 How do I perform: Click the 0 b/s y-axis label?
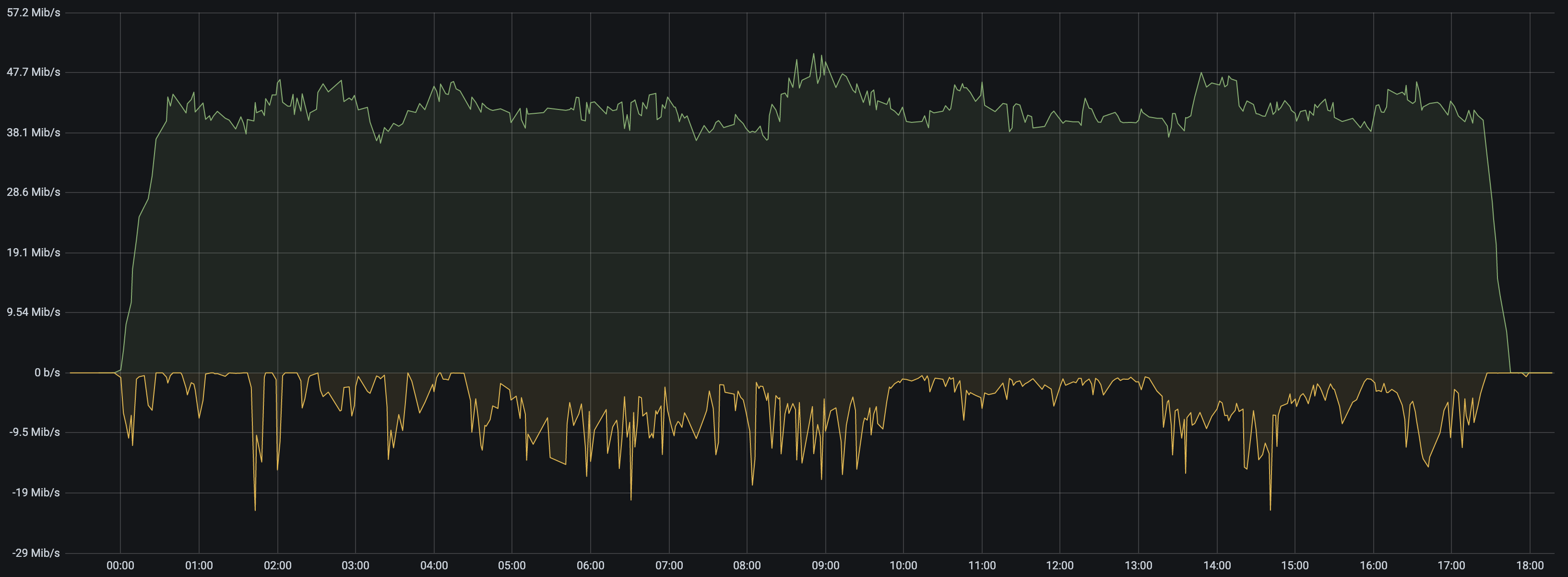tap(47, 373)
